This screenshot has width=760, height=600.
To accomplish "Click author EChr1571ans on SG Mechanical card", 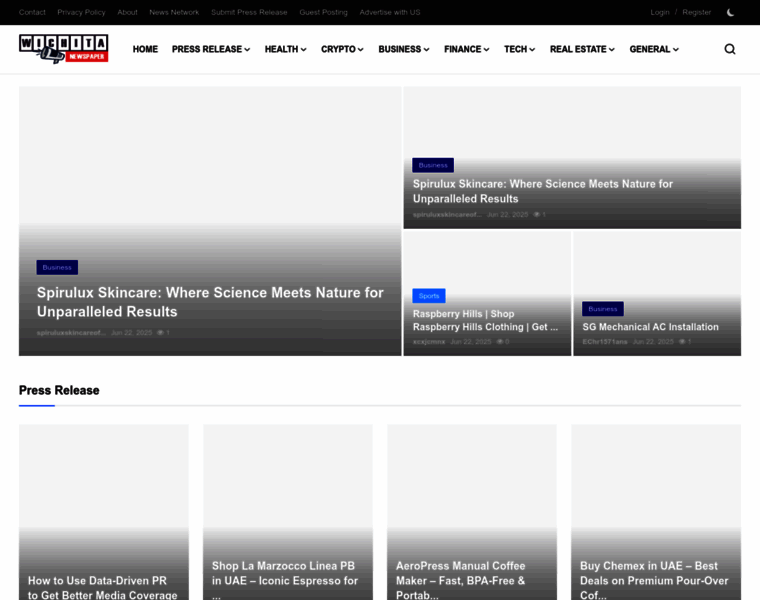I will pos(604,342).
